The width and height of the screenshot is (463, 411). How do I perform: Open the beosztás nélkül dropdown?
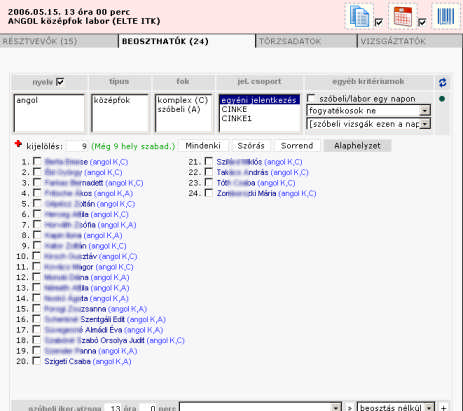click(396, 407)
